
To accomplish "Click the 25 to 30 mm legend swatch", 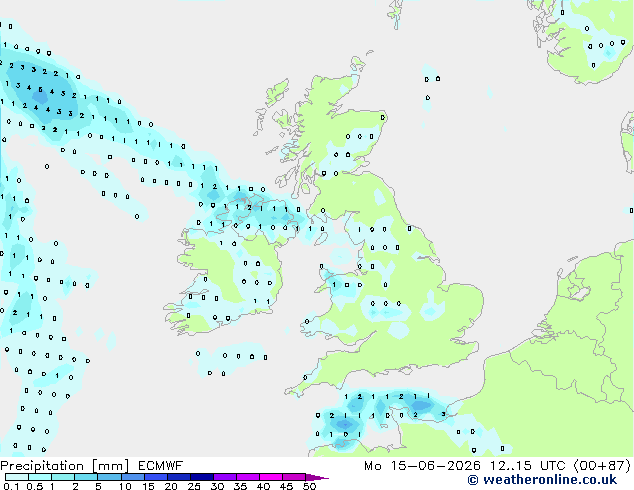I will [x=201, y=477].
